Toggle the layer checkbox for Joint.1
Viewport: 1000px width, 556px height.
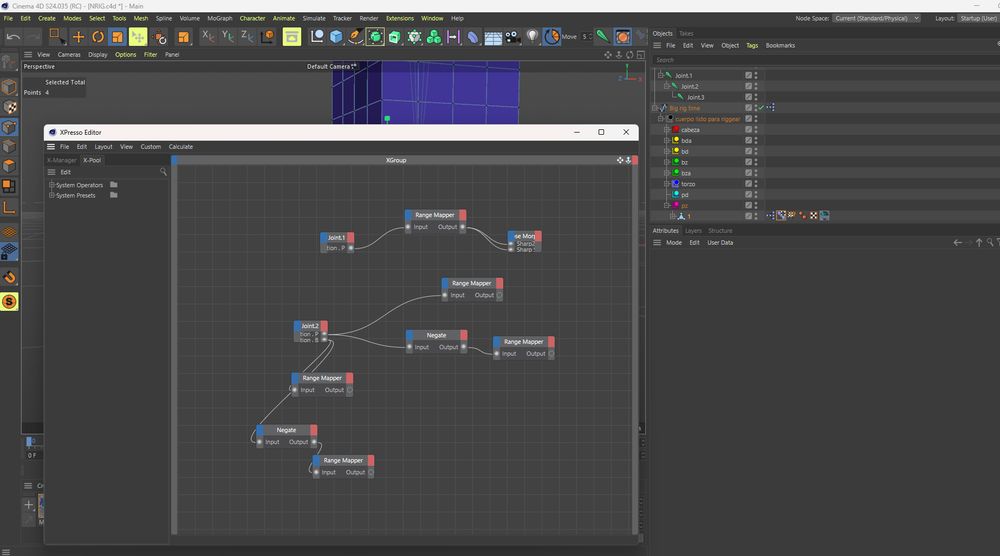[749, 75]
